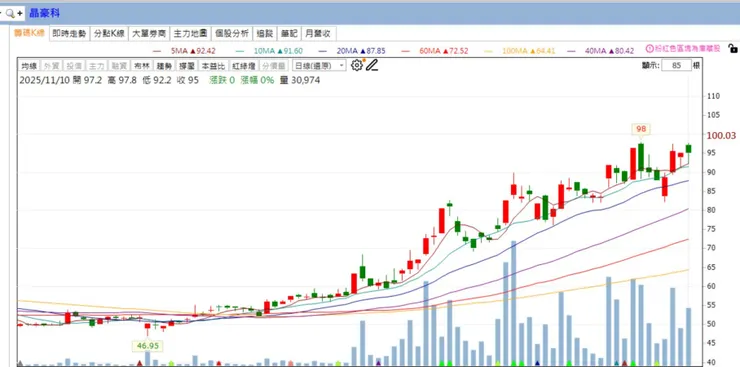The height and width of the screenshot is (367, 740).
Task: Click the 晶豪科 stock name title
Action: point(45,13)
